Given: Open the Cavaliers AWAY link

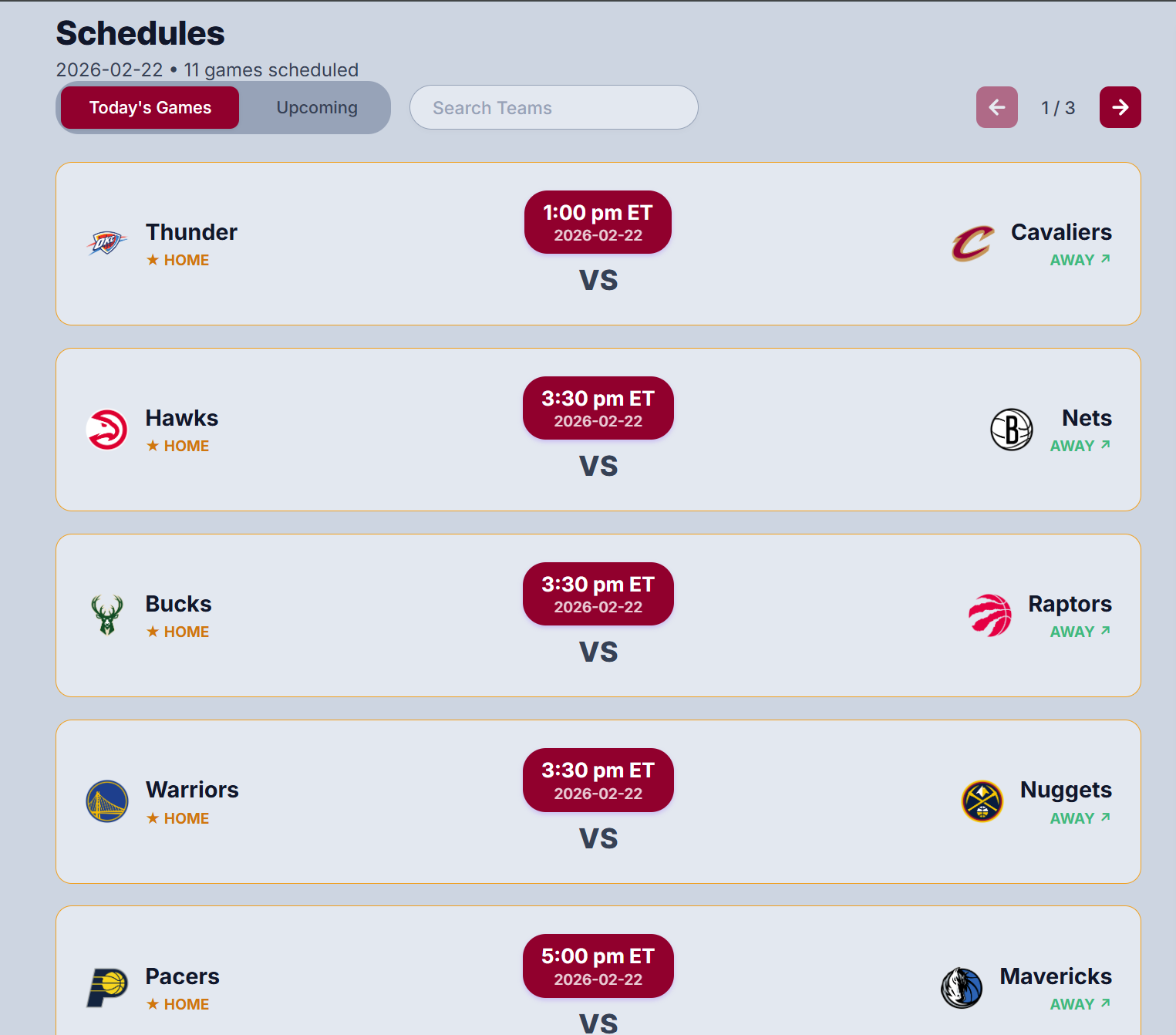Looking at the screenshot, I should point(1080,260).
